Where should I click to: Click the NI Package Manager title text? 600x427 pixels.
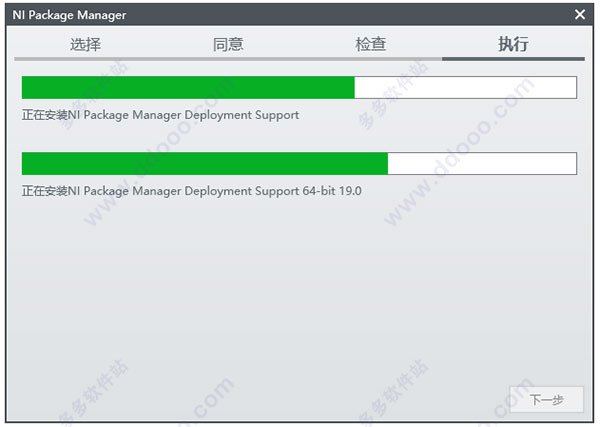point(70,15)
